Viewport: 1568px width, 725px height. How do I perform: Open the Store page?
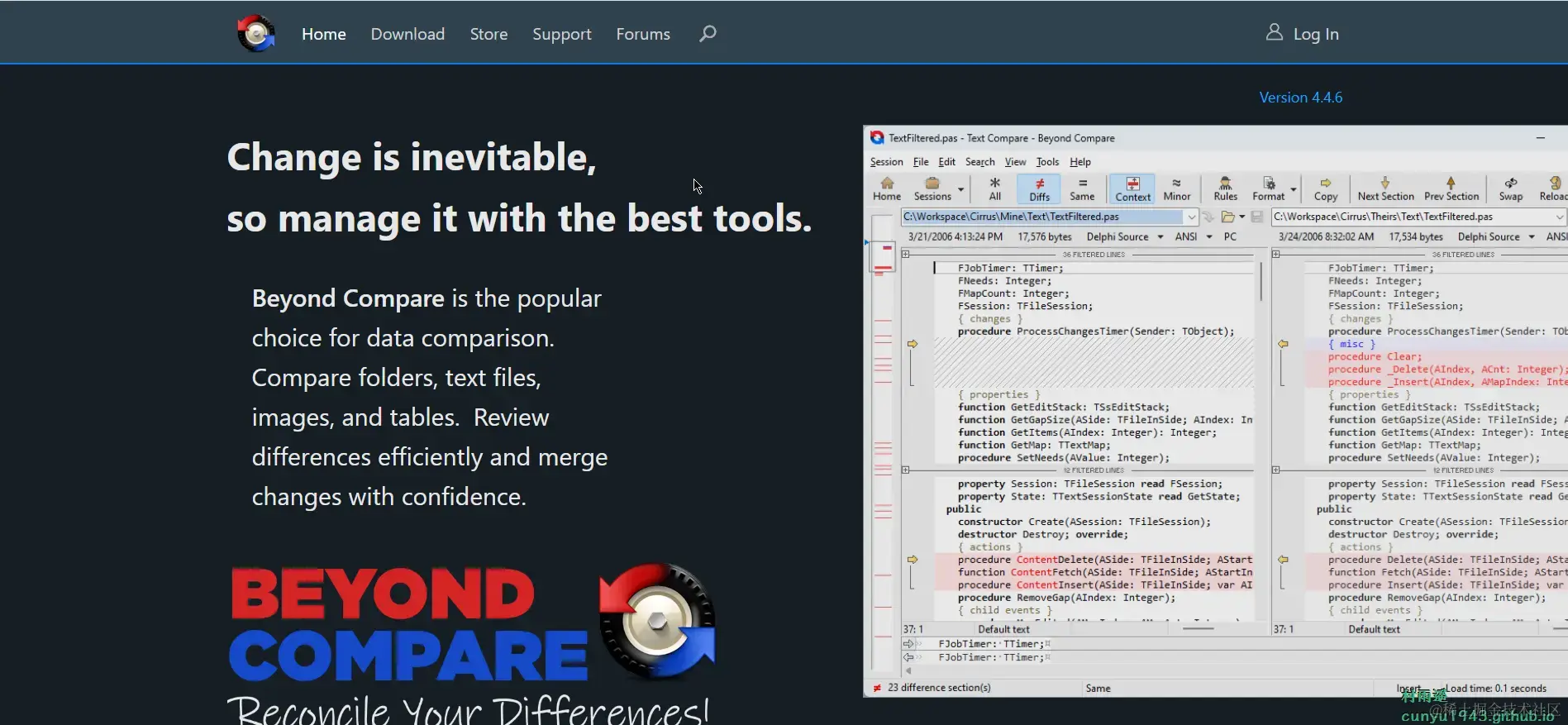pyautogui.click(x=489, y=34)
